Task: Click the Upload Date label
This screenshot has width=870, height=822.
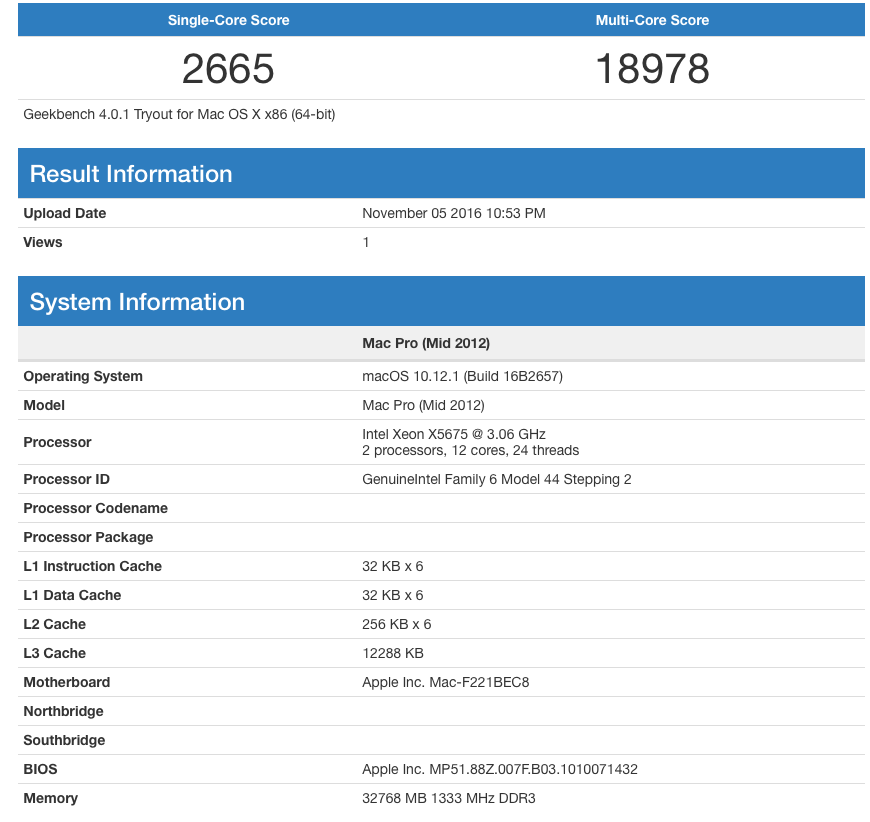Action: [x=64, y=213]
